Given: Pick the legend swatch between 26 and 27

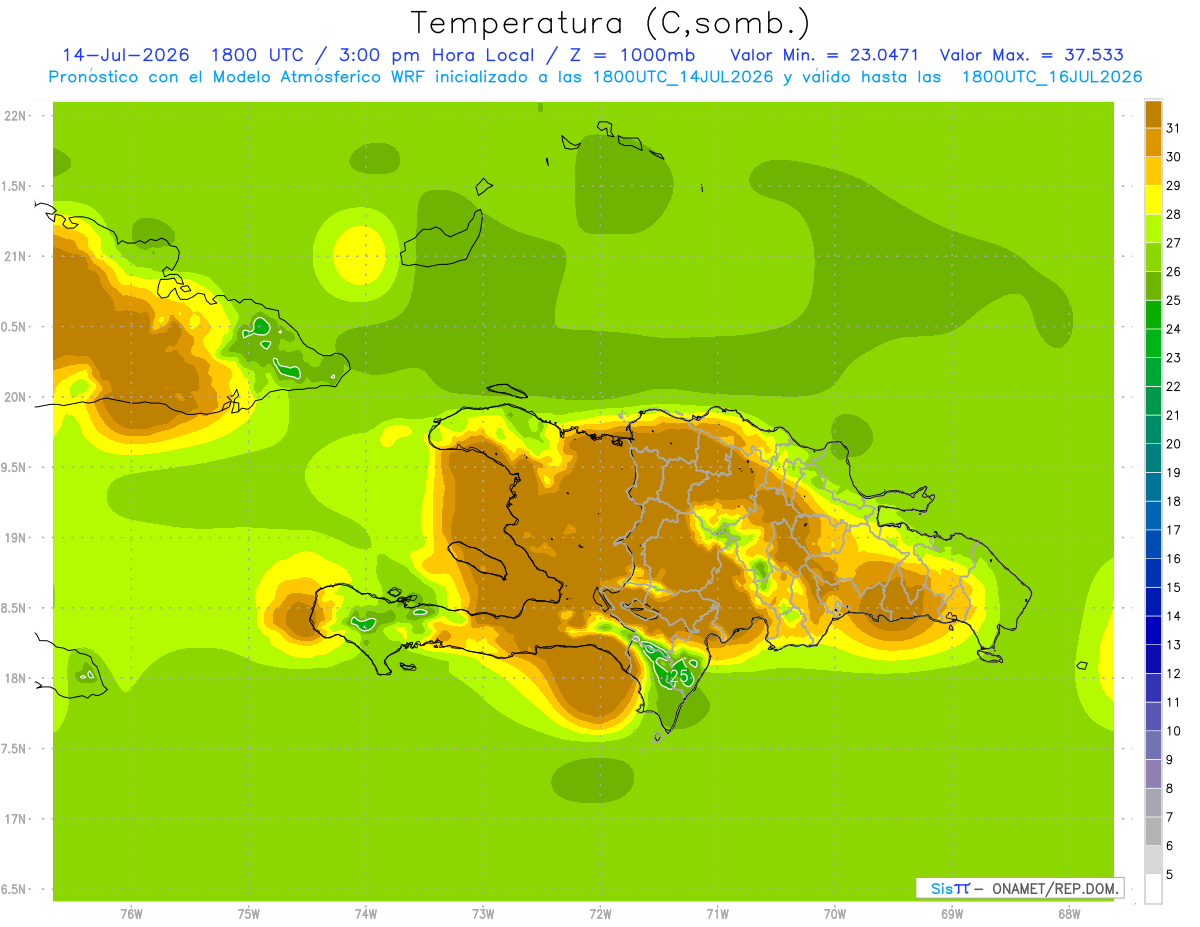Looking at the screenshot, I should [x=1153, y=257].
